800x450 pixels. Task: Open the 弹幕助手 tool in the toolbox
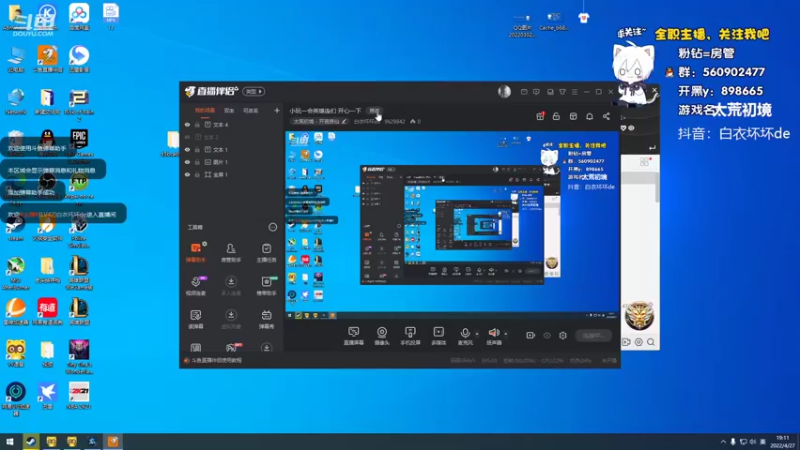coord(196,253)
